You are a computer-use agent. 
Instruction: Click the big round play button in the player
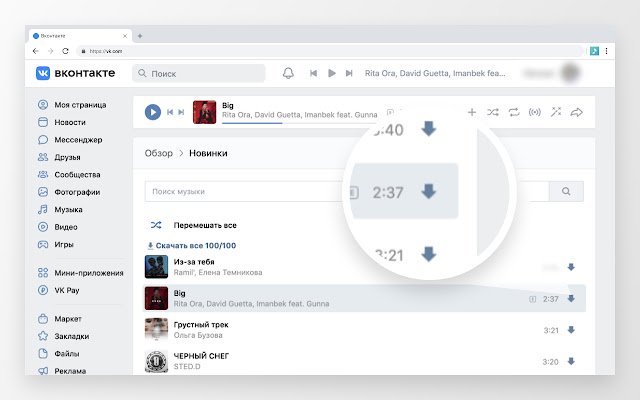pos(153,112)
